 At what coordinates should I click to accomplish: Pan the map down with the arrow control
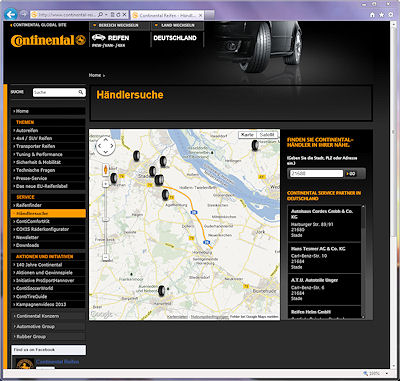pyautogui.click(x=106, y=152)
